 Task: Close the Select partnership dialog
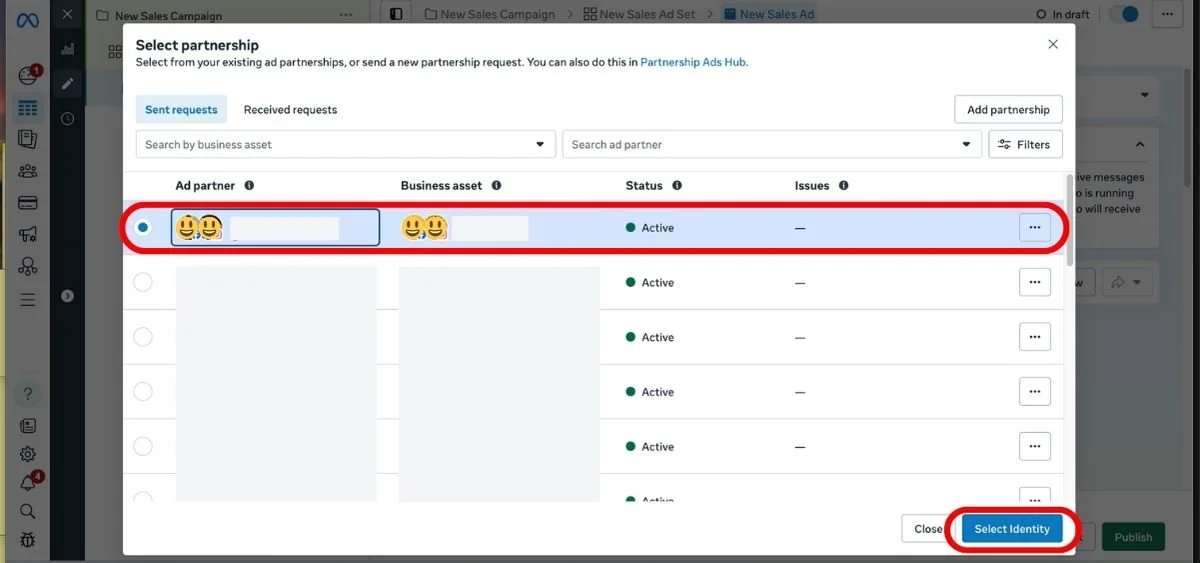click(x=1053, y=45)
